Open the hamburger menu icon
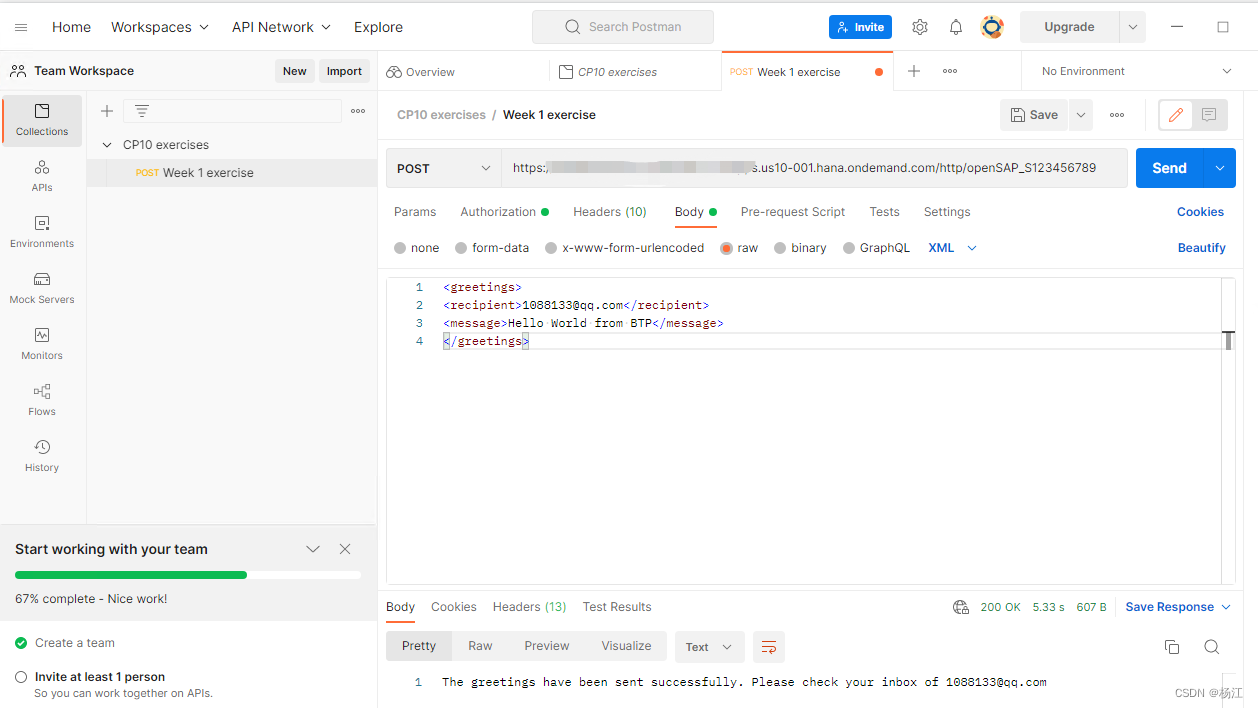 coord(21,27)
